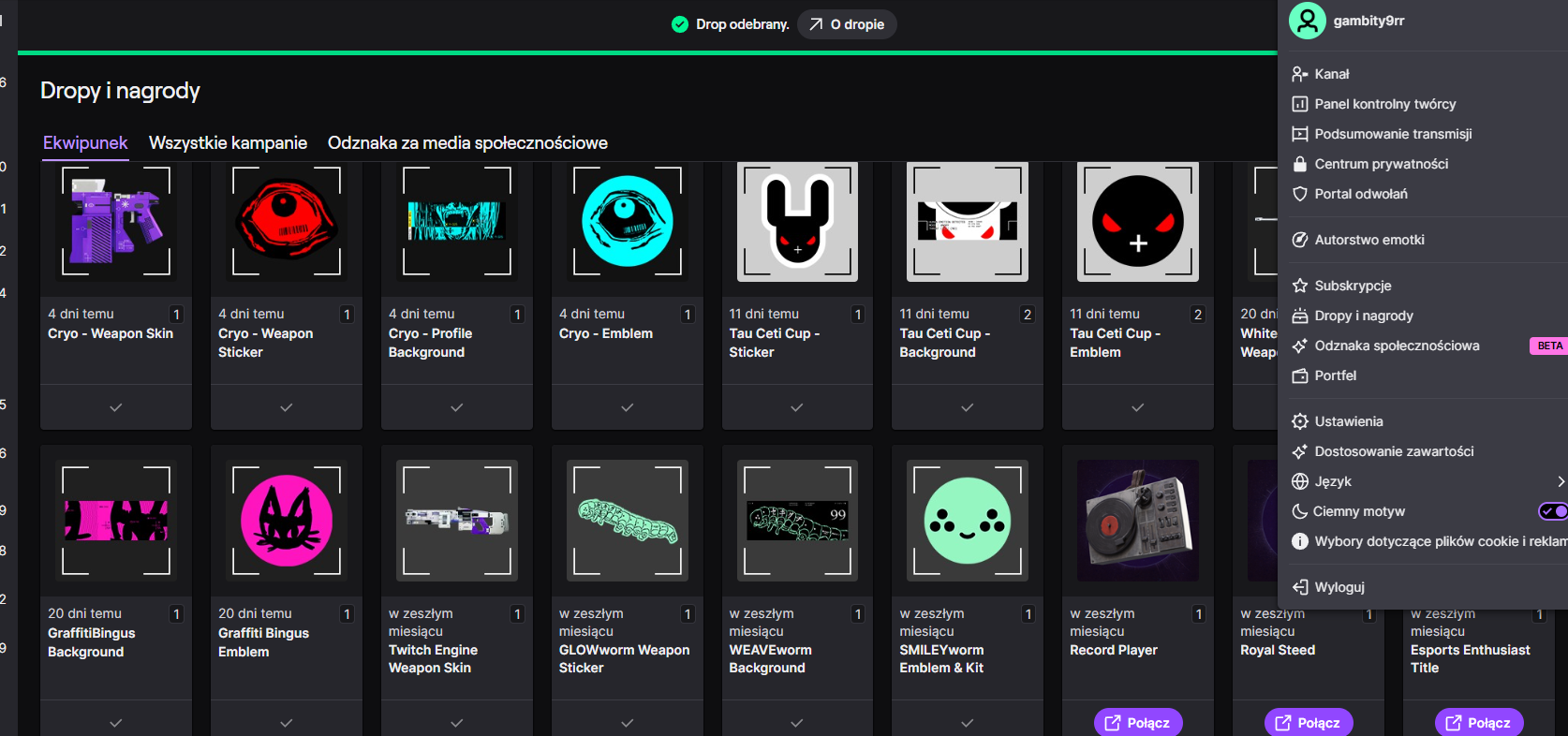Open Subskrypcje star item
Viewport: 1568px width, 736px height.
tap(1353, 286)
